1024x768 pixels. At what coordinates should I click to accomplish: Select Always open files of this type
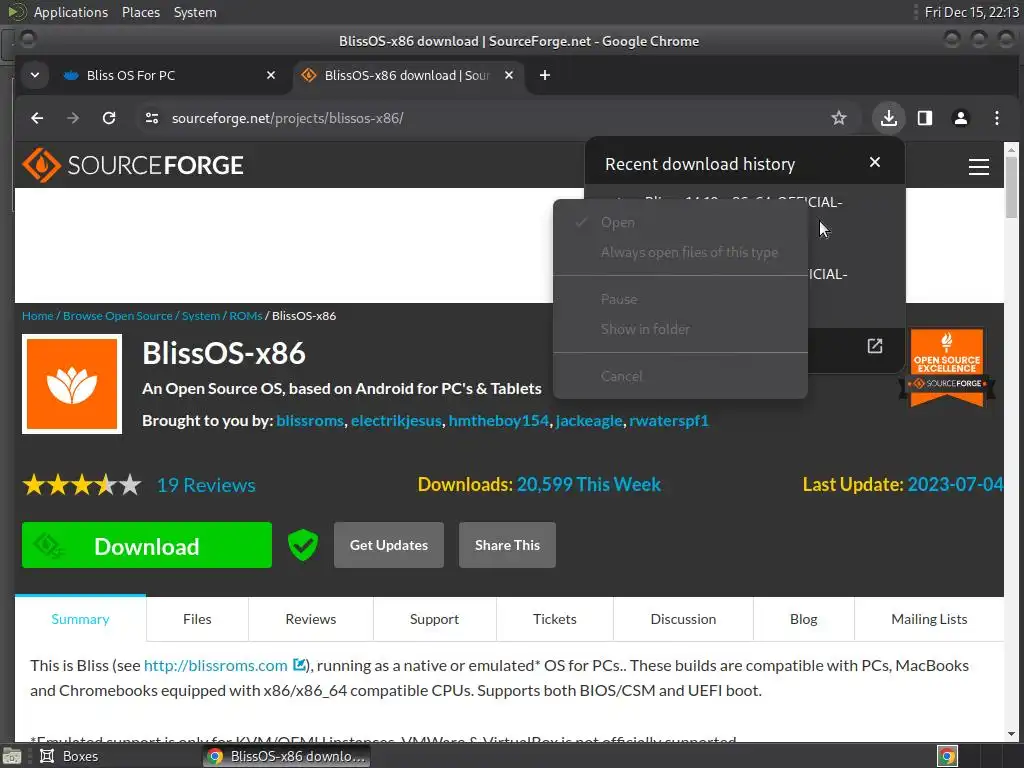click(x=680, y=252)
